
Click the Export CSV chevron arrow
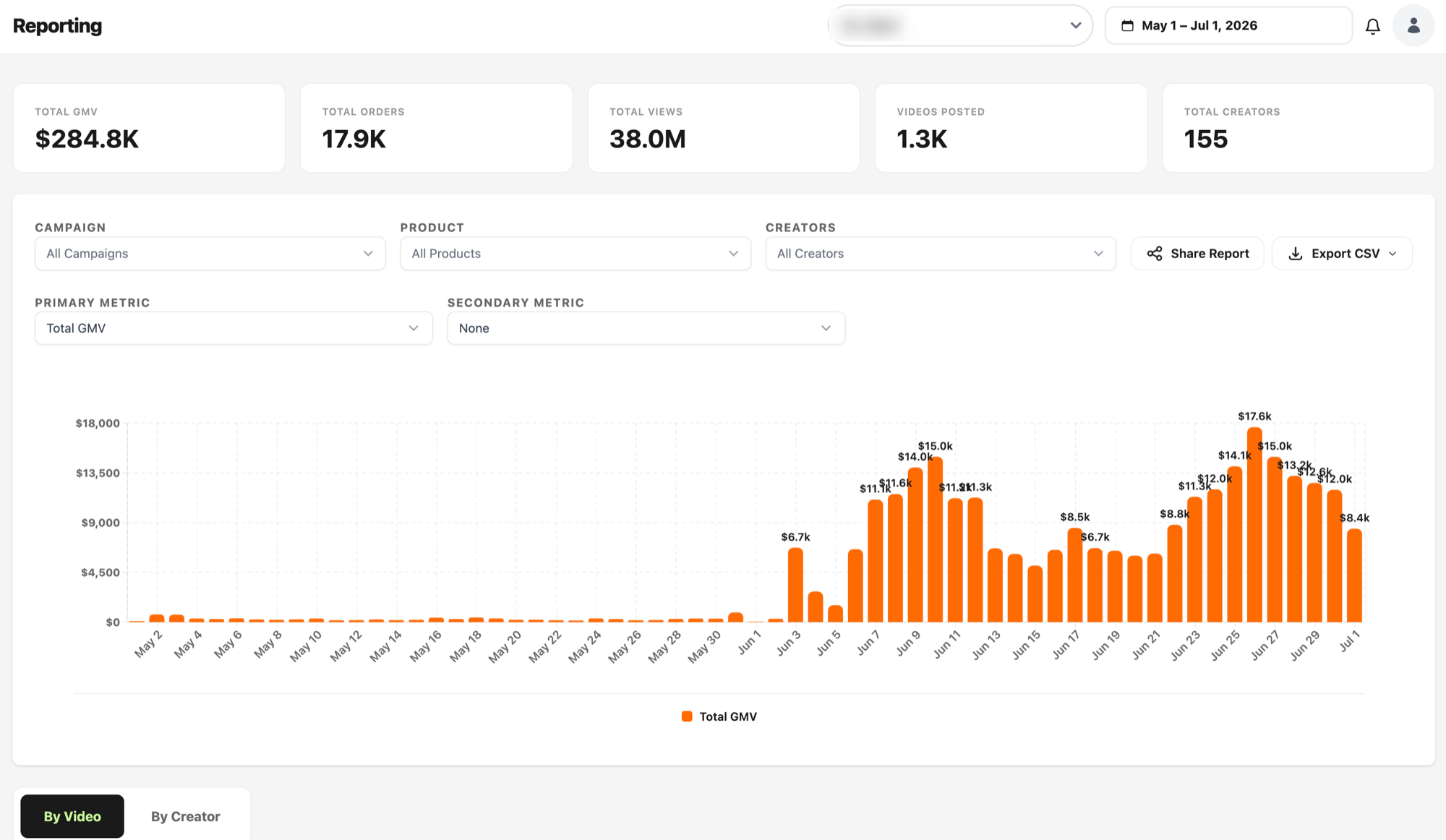(1392, 254)
